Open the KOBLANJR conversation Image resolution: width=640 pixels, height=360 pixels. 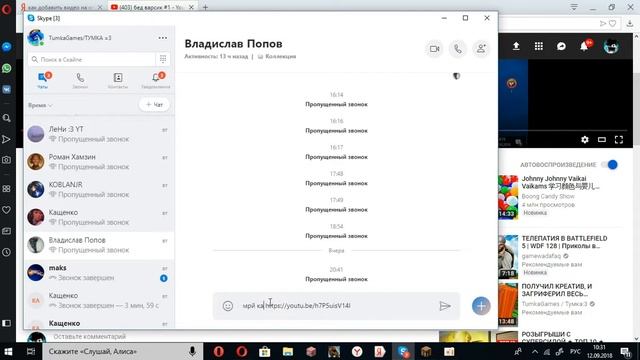tap(99, 189)
